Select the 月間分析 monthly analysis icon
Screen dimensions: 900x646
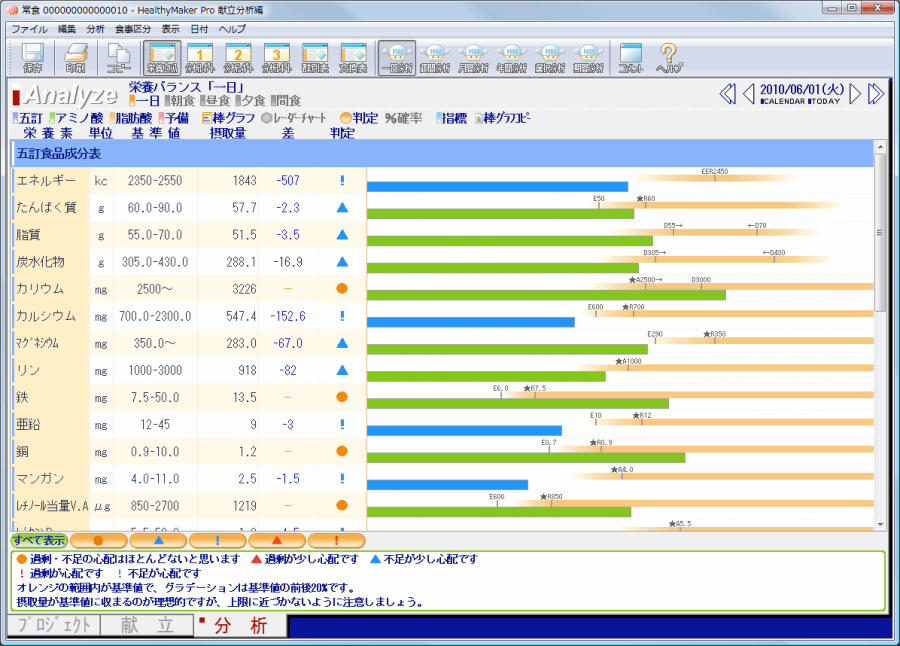point(474,58)
